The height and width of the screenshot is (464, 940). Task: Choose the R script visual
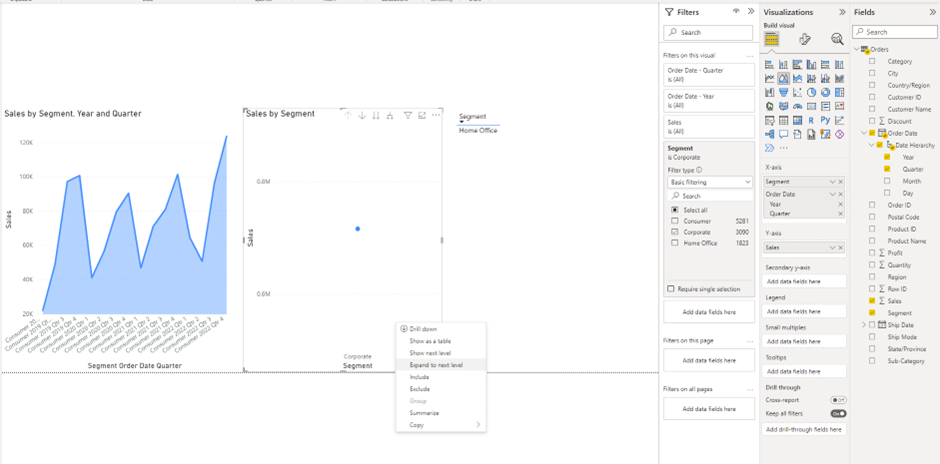click(812, 120)
